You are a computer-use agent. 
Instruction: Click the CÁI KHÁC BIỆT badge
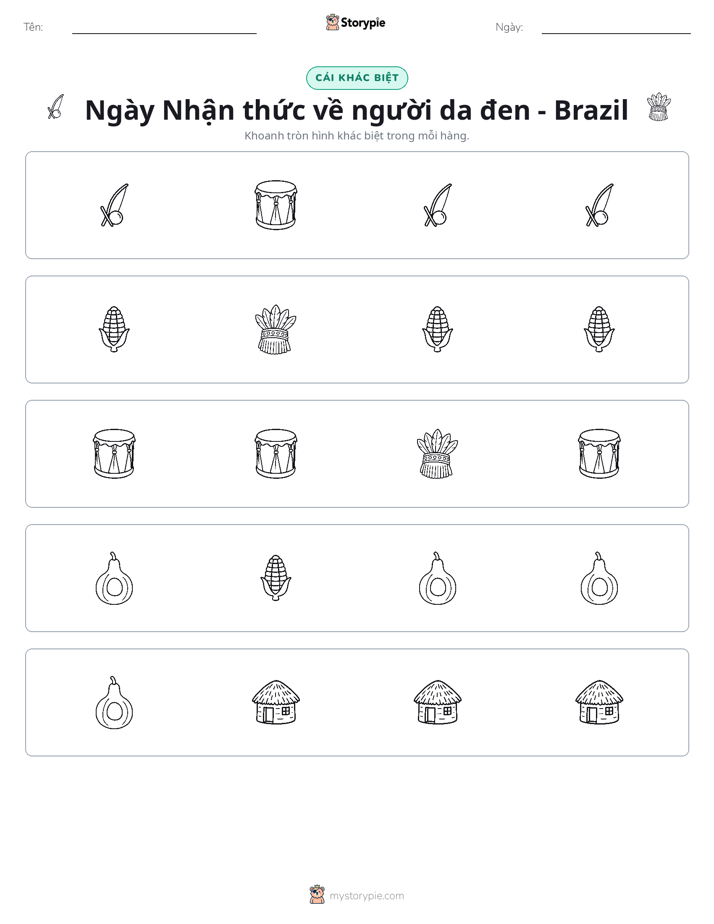click(357, 78)
